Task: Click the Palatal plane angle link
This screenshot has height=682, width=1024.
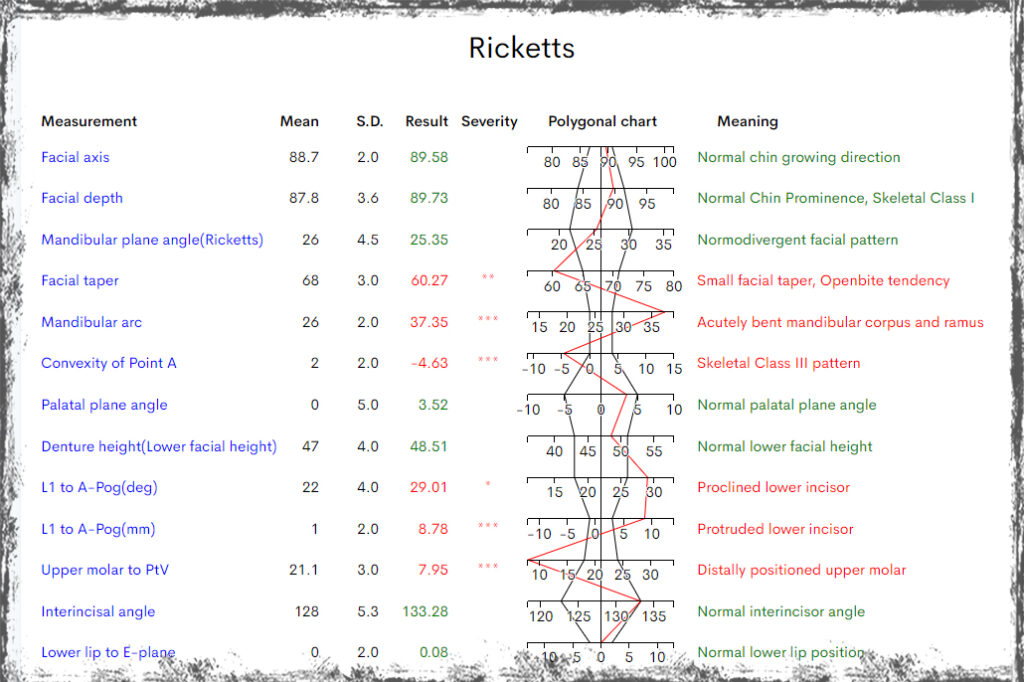Action: pyautogui.click(x=104, y=405)
